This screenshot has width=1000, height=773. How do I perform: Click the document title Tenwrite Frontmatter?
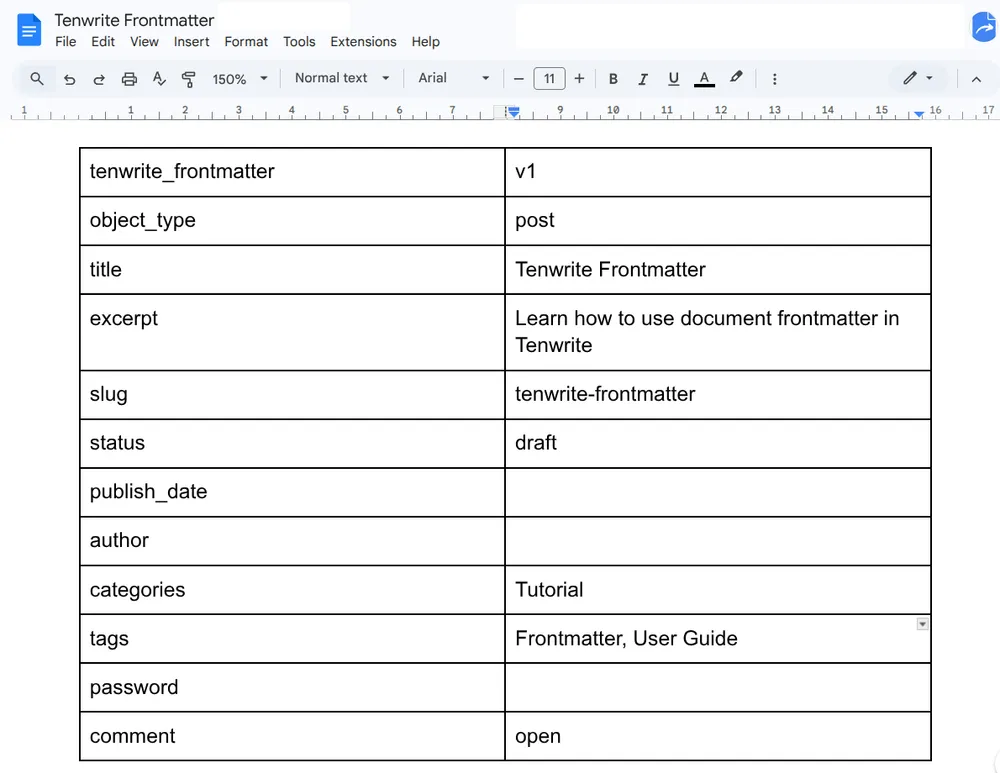pos(134,20)
